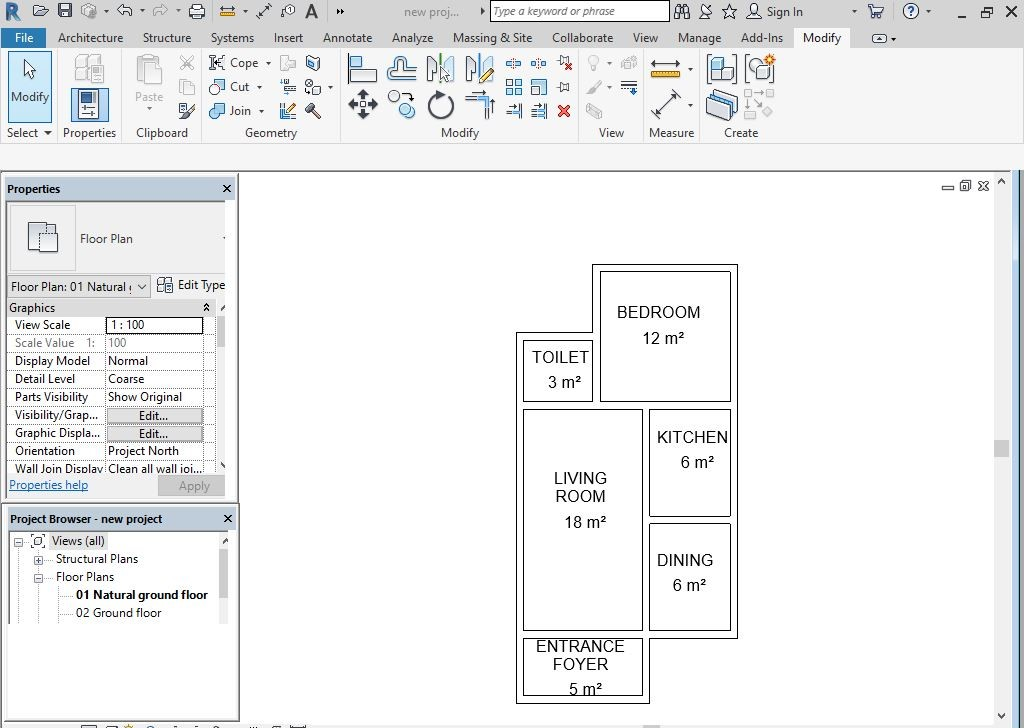Collapse the Floor Plans tree node

39,578
